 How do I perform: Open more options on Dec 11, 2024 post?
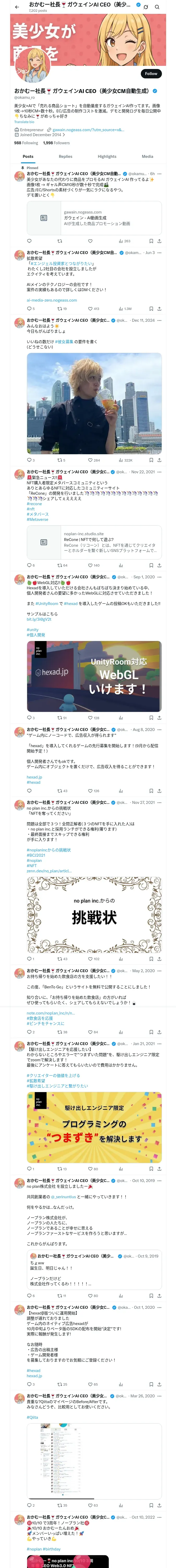pos(160,320)
